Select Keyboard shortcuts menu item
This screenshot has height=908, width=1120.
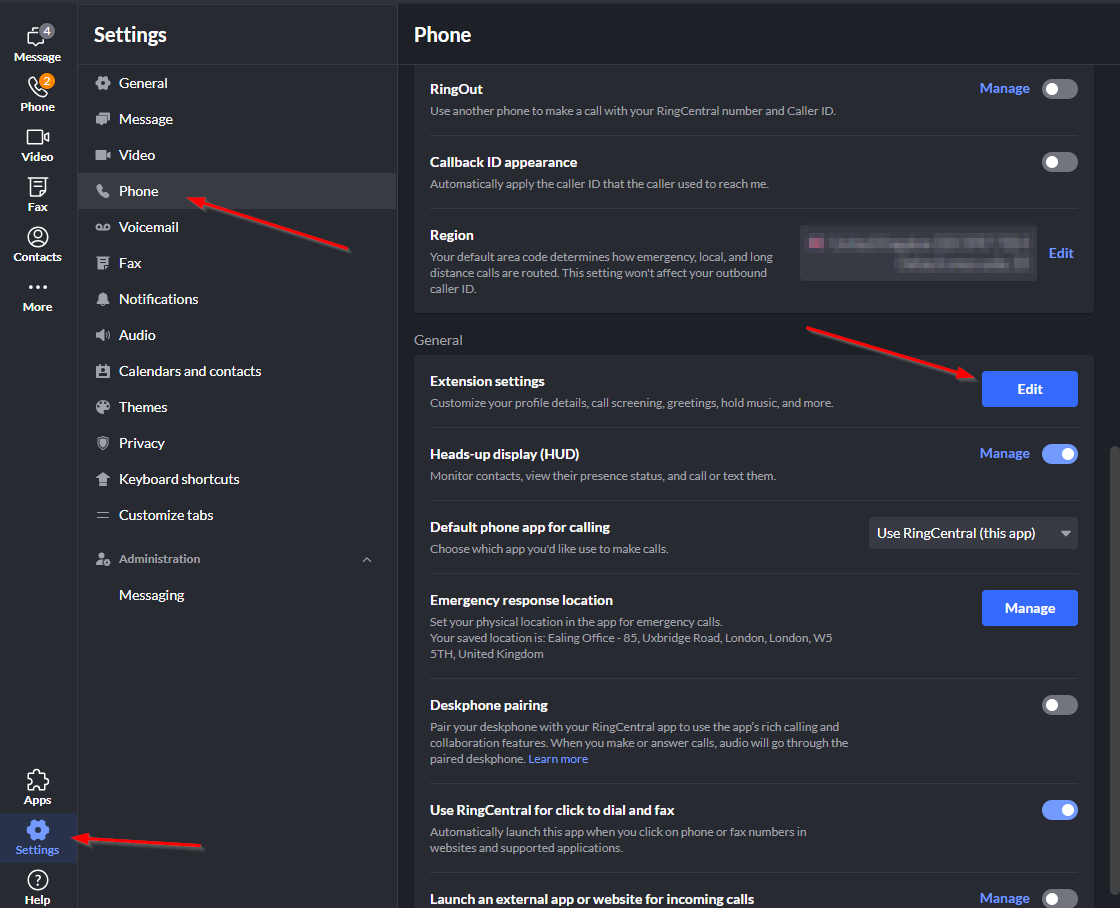[x=236, y=479]
